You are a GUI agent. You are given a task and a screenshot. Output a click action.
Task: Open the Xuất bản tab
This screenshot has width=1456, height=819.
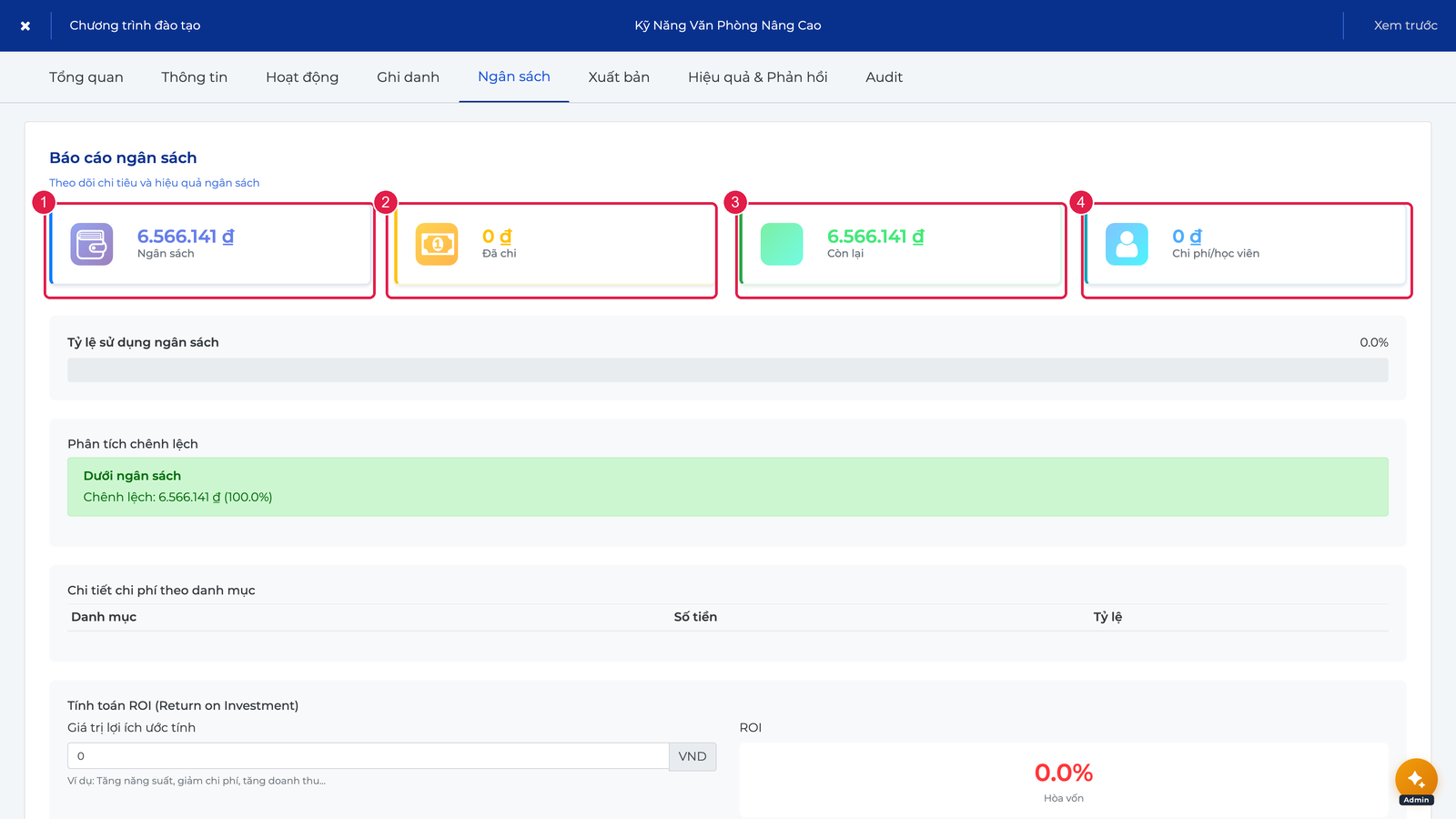619,77
